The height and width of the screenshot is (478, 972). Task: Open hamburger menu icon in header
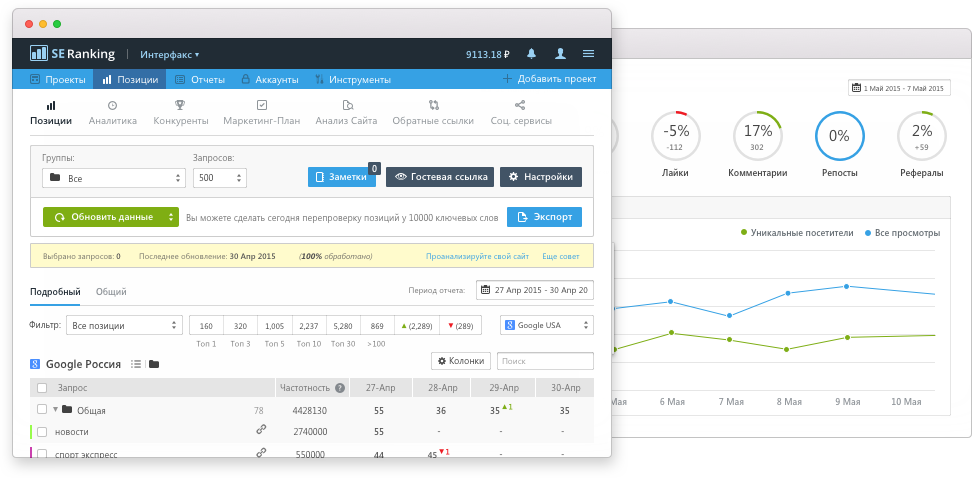pyautogui.click(x=589, y=54)
